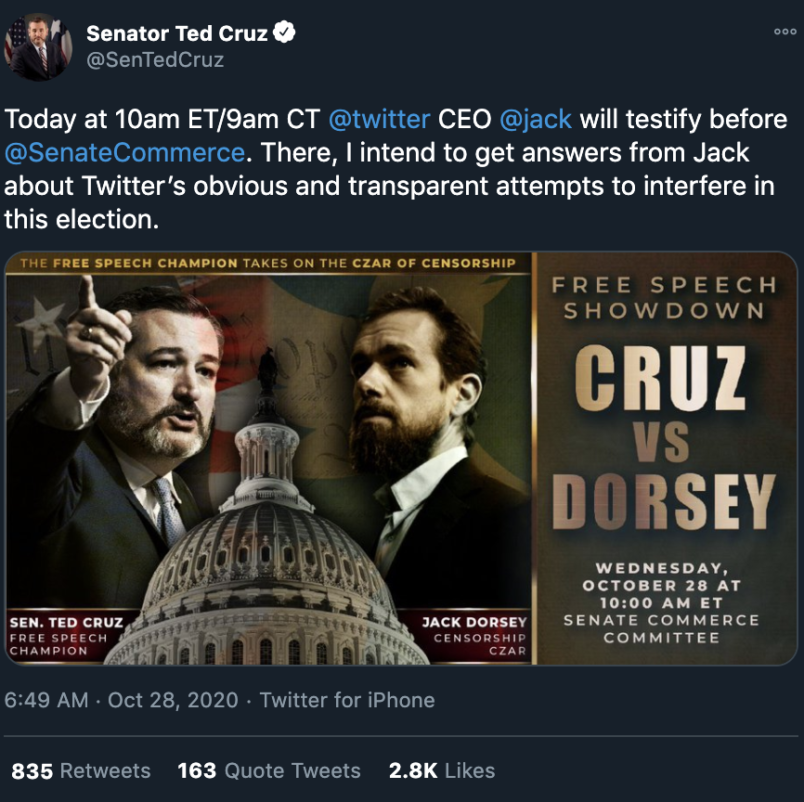Screen dimensions: 804x802
Task: Click Senator Ted Cruz's profile avatar
Action: tap(37, 46)
